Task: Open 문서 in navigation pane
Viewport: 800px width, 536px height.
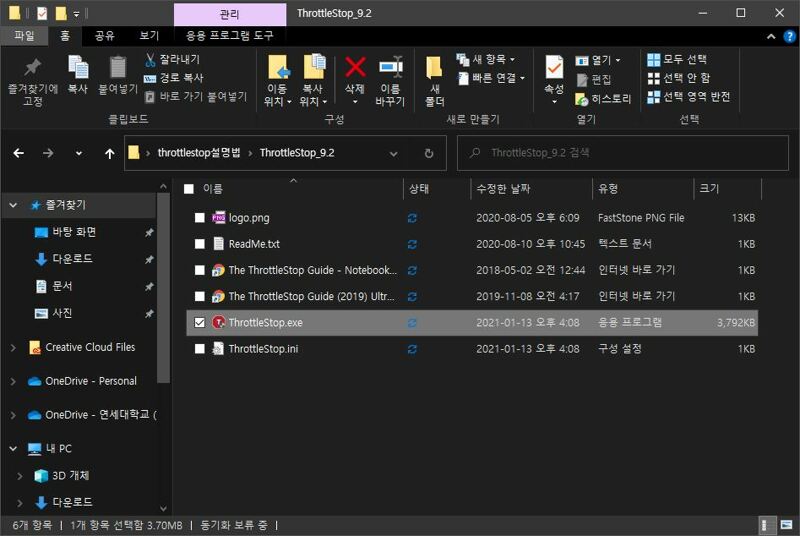Action: (x=62, y=286)
